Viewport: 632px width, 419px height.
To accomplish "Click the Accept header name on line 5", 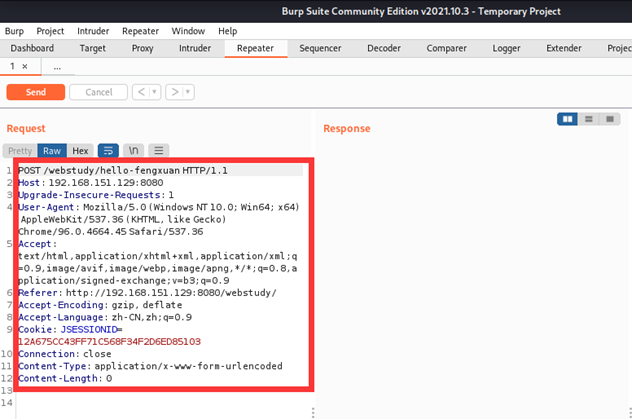I will 35,244.
